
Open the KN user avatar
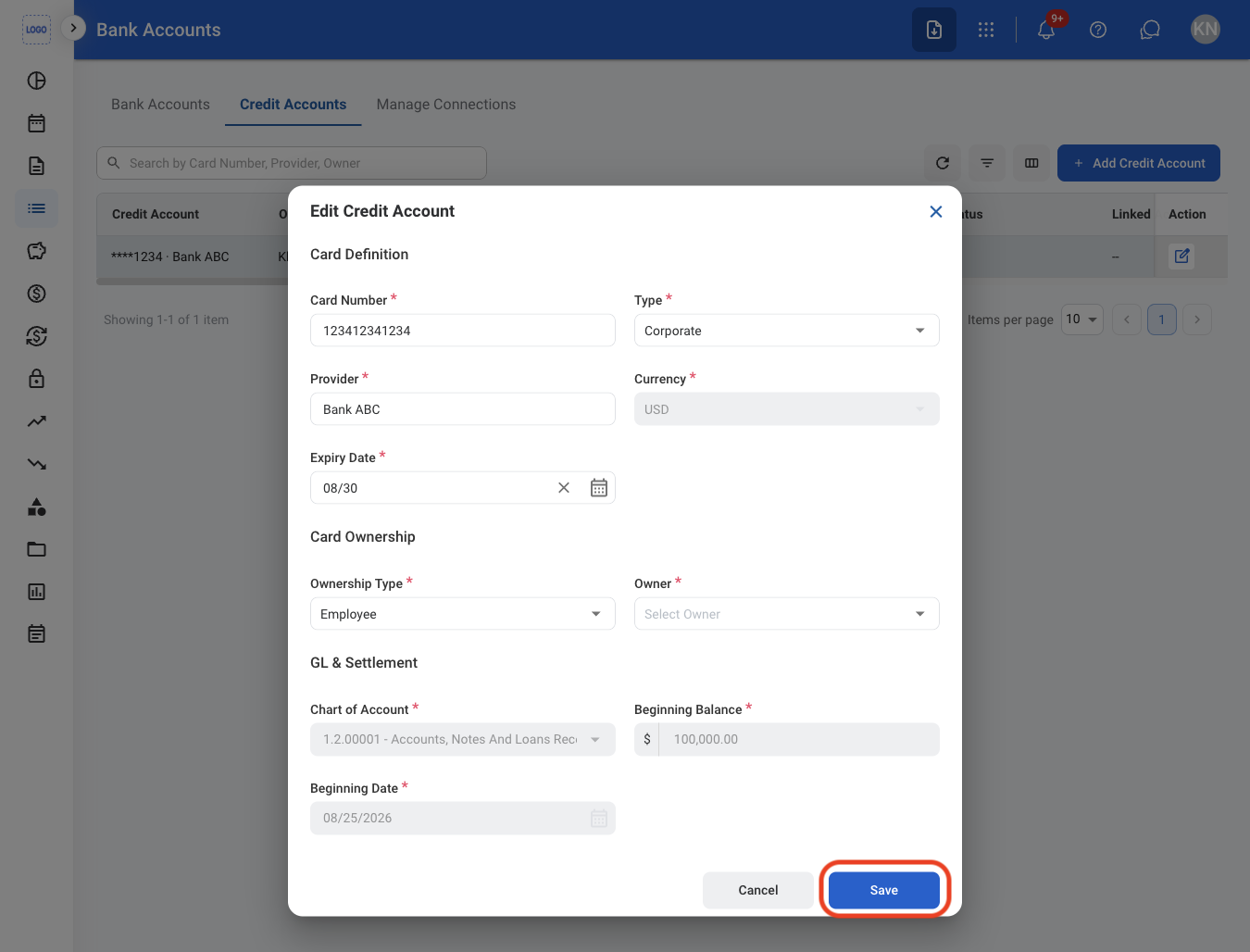coord(1206,30)
